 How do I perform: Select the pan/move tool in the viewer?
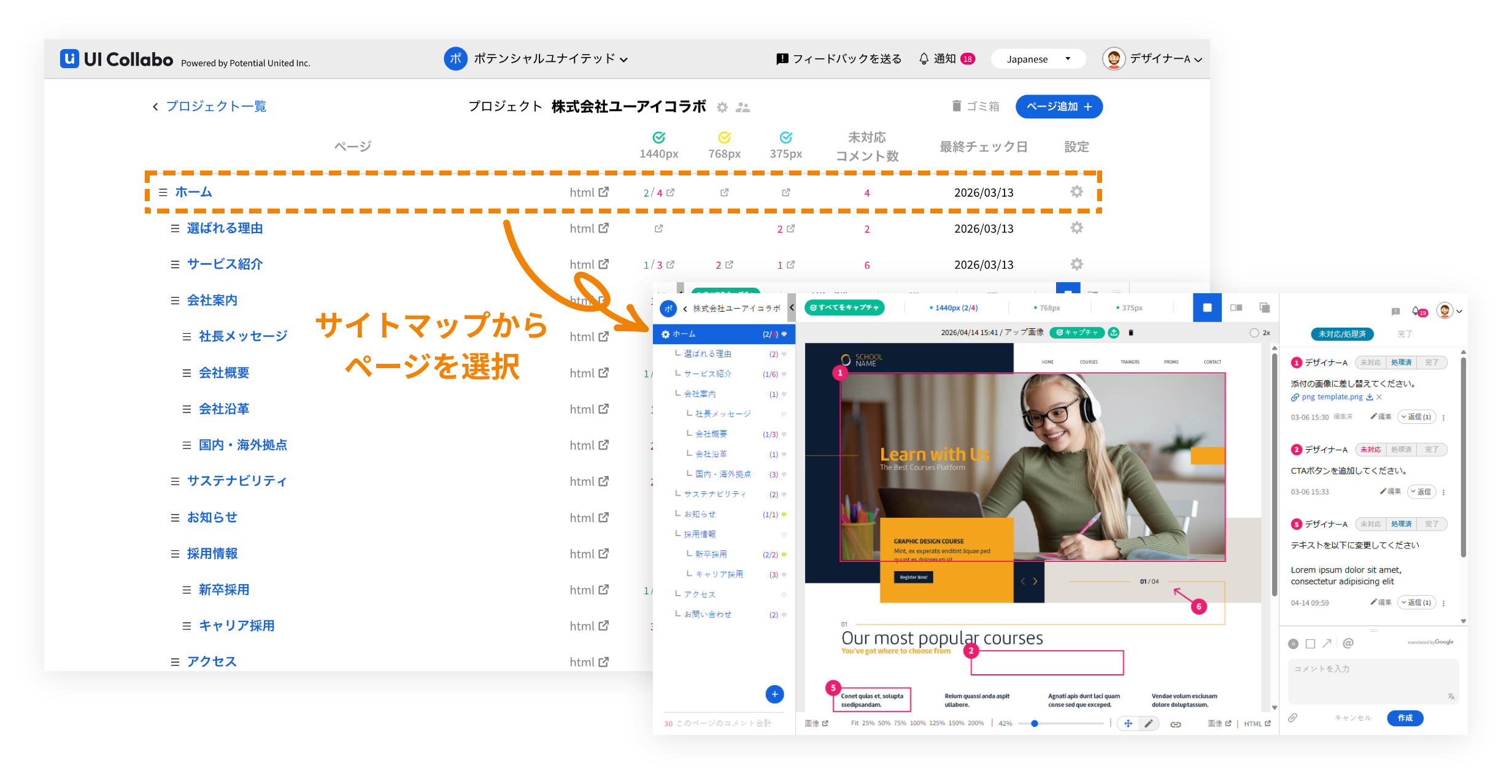[1128, 724]
